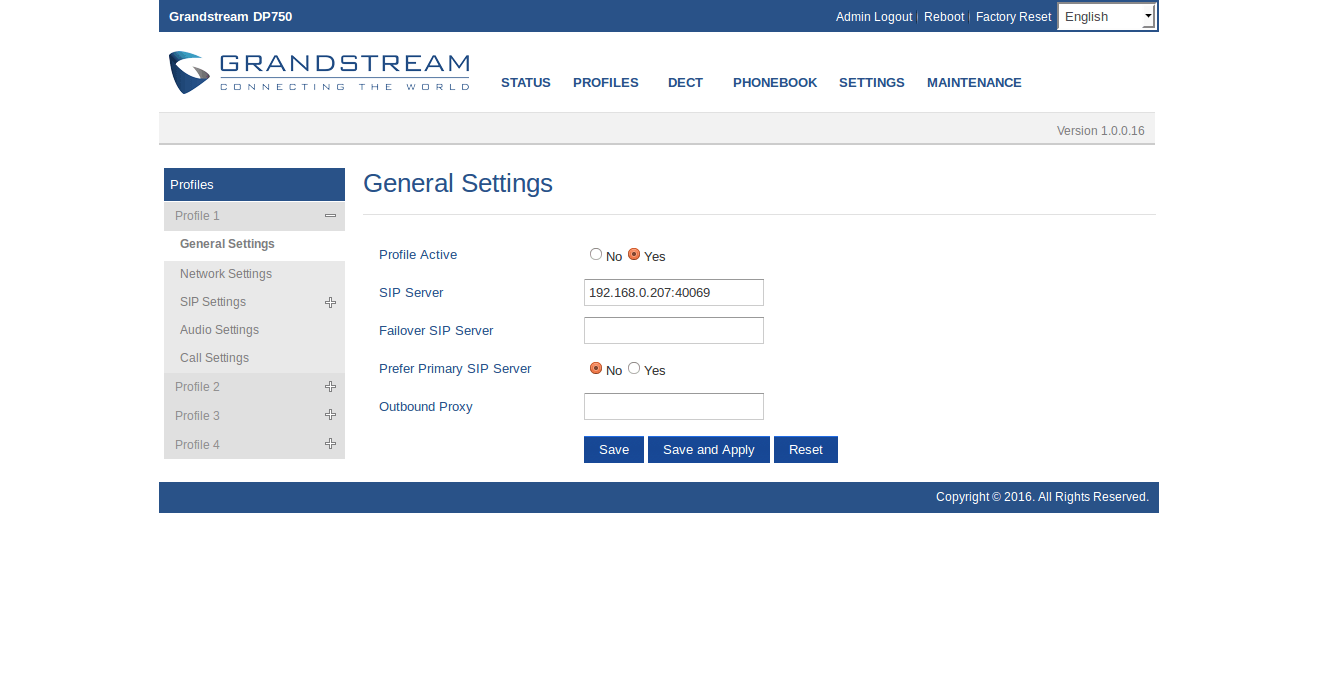Expand Profile 4 plus icon
This screenshot has height=673, width=1317.
pyautogui.click(x=330, y=444)
